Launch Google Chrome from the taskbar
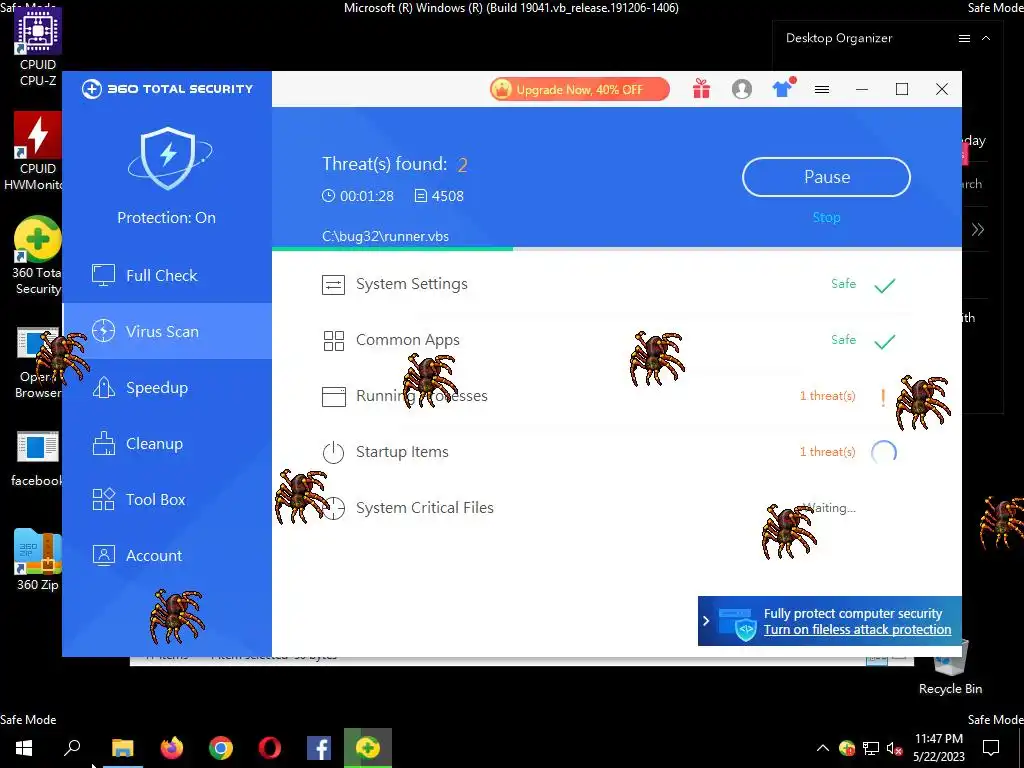 221,748
